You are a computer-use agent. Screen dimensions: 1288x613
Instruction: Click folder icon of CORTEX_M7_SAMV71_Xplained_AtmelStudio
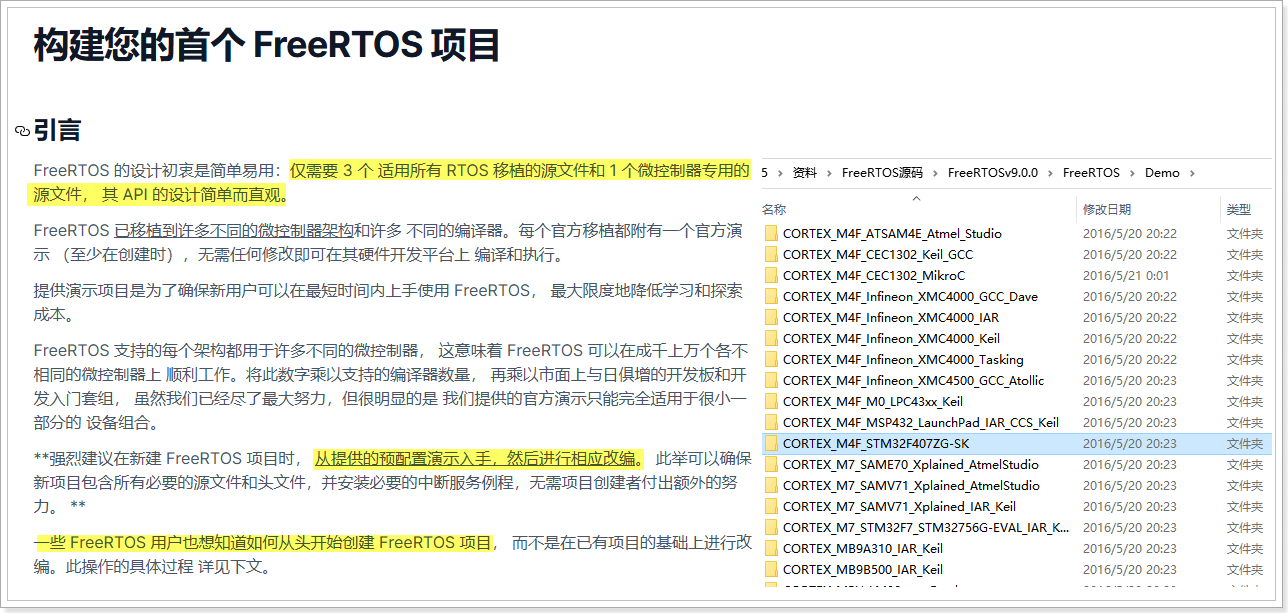click(x=771, y=485)
